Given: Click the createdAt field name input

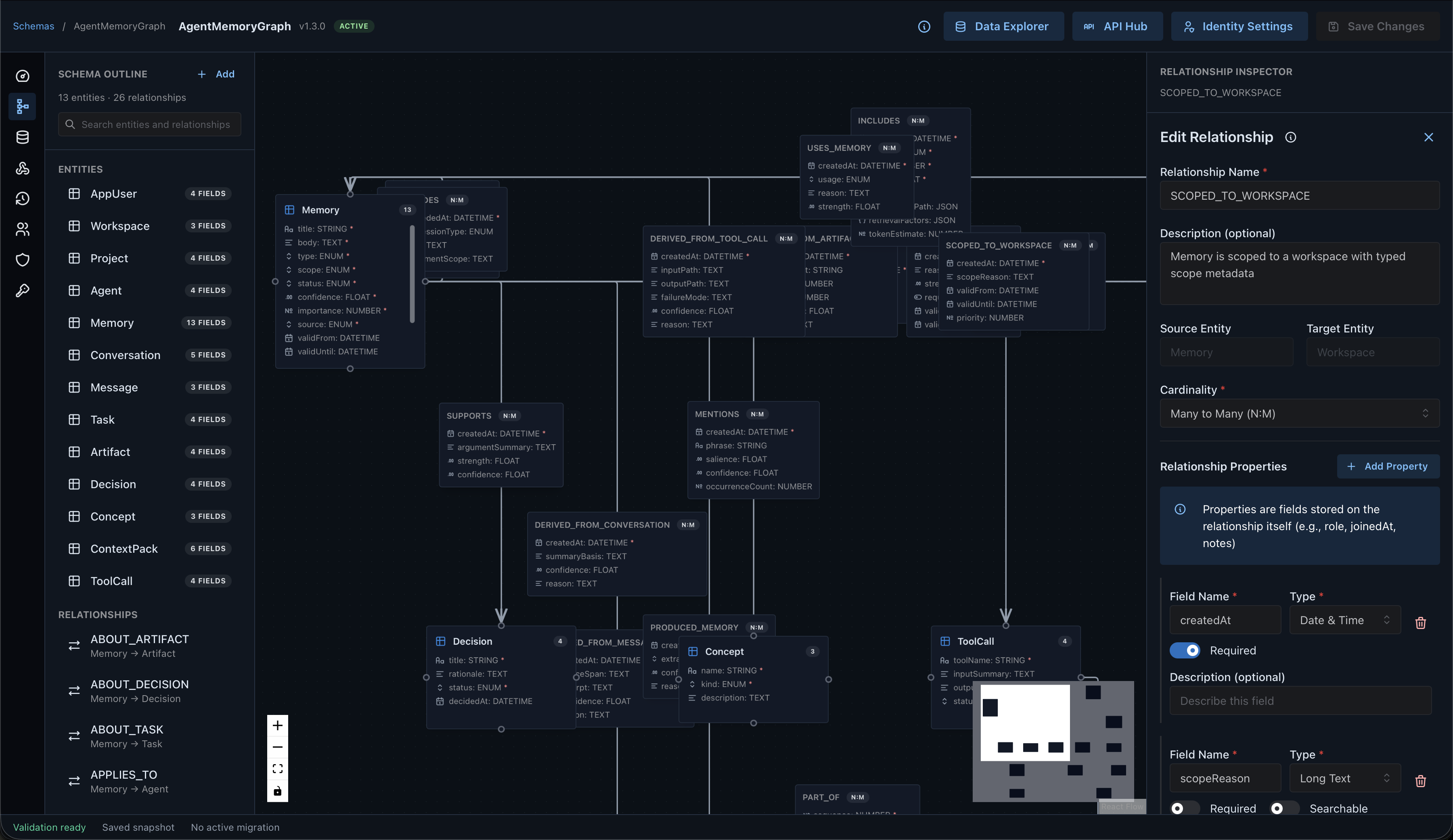Looking at the screenshot, I should 1225,621.
